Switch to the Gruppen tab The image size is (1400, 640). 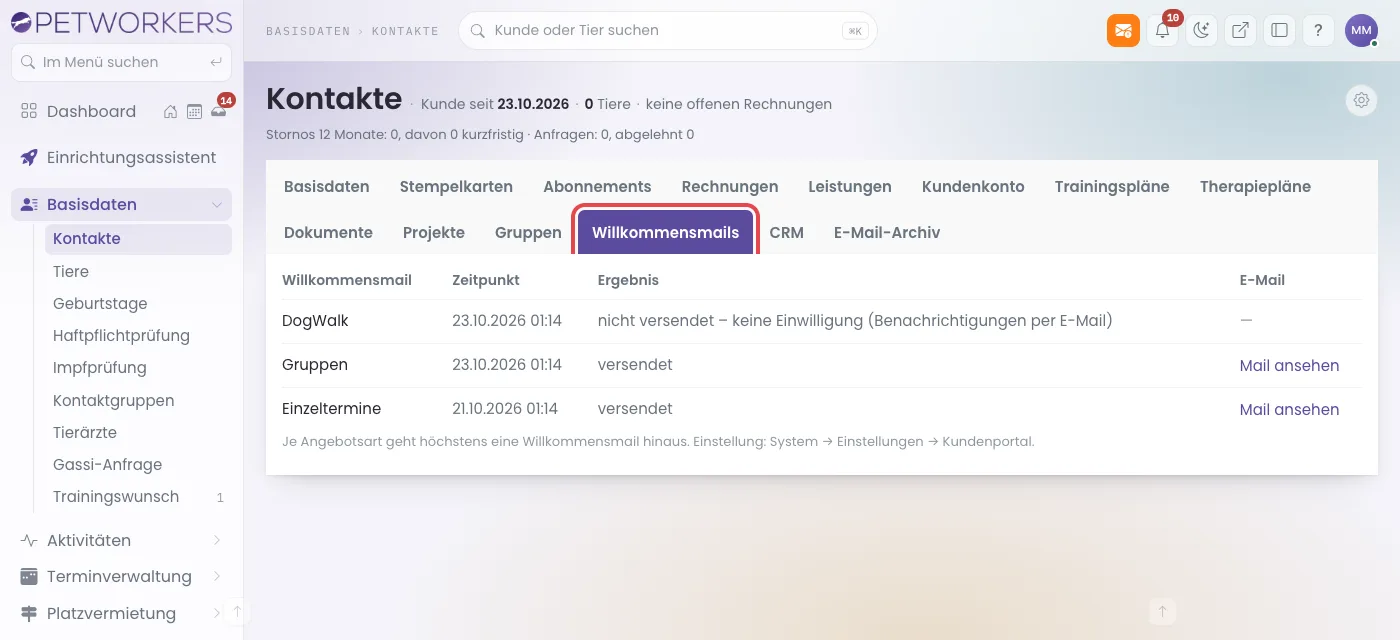pos(528,232)
